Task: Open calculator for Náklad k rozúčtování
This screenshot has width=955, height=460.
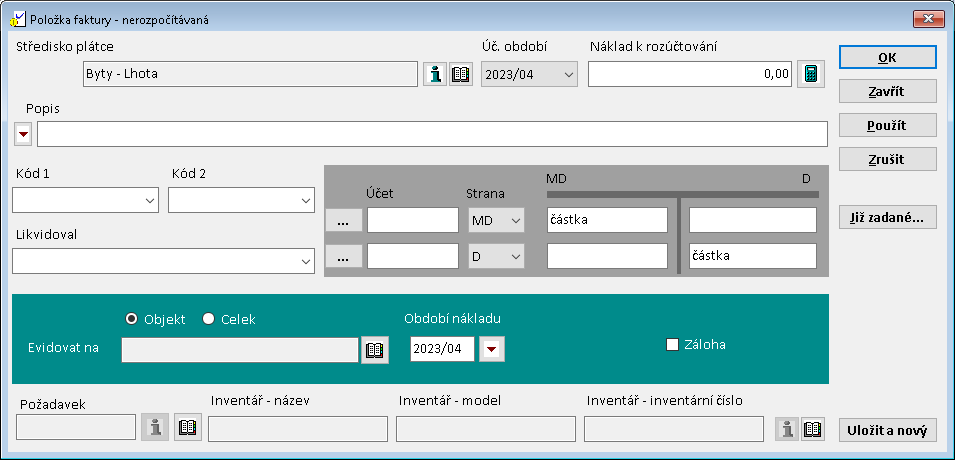Action: (x=811, y=74)
